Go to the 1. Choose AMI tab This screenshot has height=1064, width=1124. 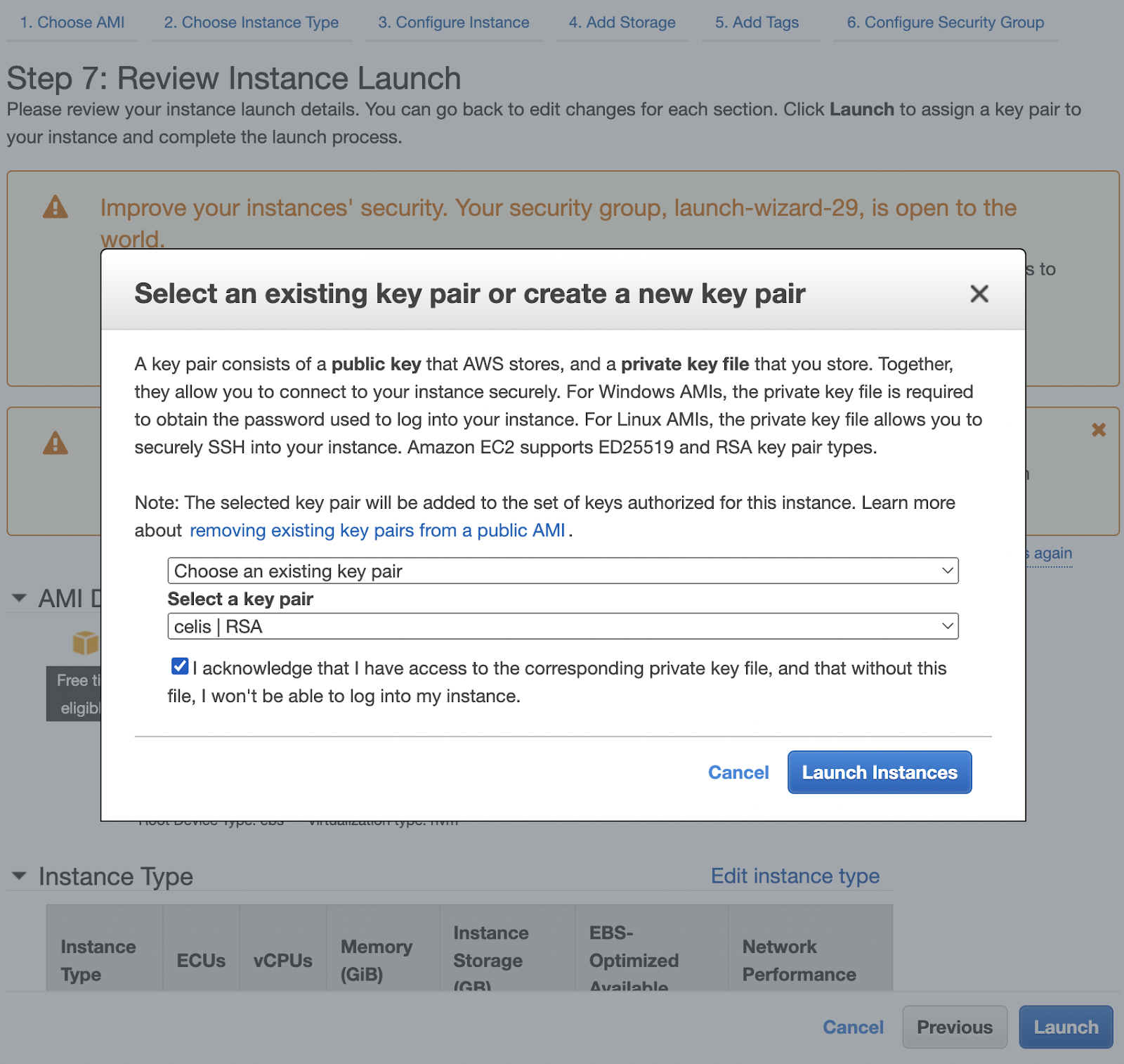(x=72, y=22)
